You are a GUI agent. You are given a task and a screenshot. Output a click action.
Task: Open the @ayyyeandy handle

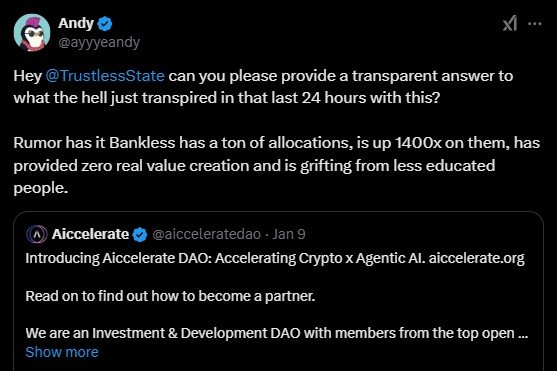99,42
